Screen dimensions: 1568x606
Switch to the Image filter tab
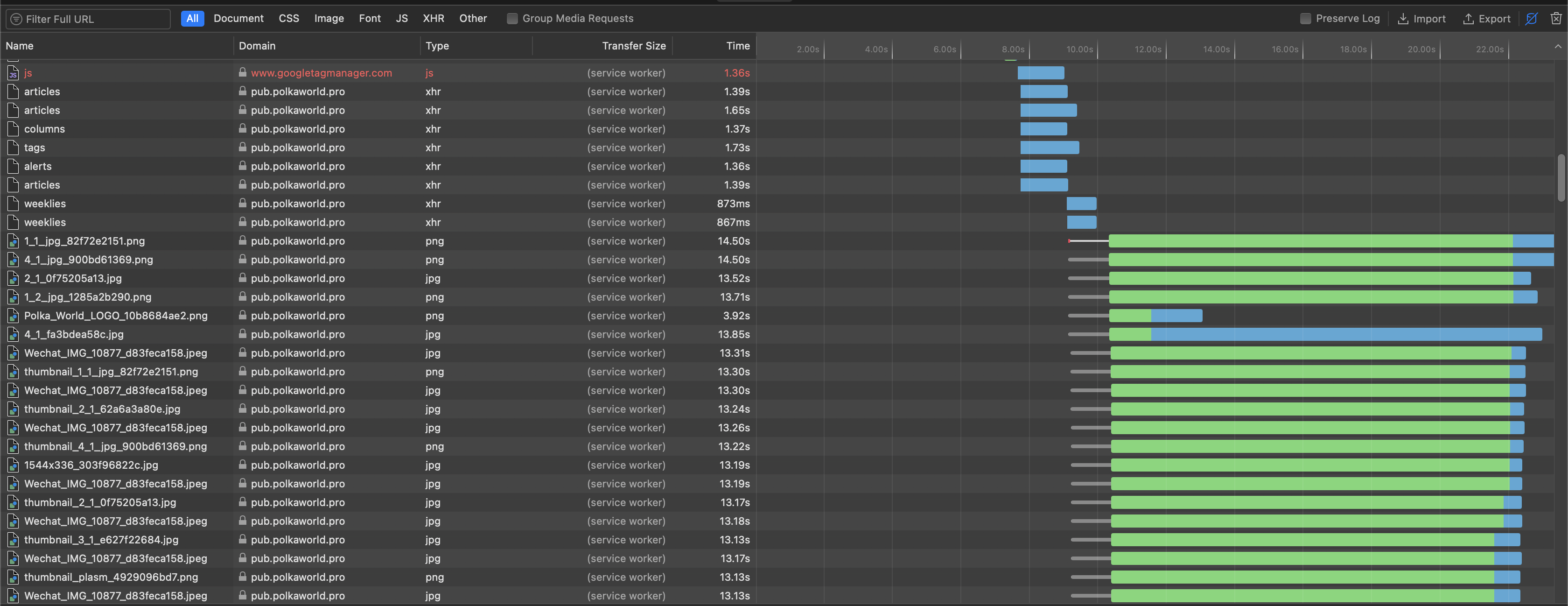click(x=329, y=18)
